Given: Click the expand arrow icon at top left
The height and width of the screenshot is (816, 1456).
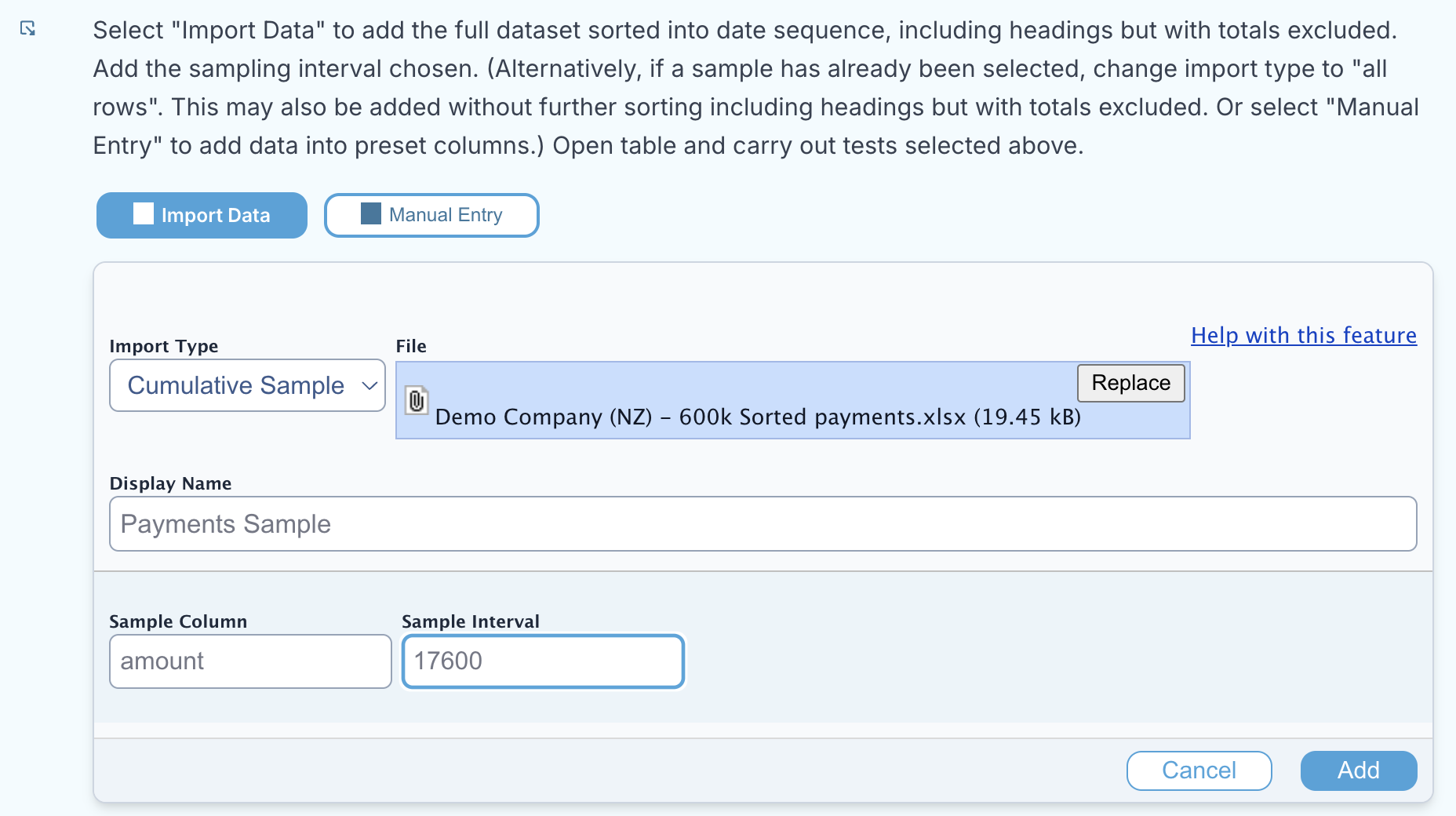Looking at the screenshot, I should pos(27,29).
